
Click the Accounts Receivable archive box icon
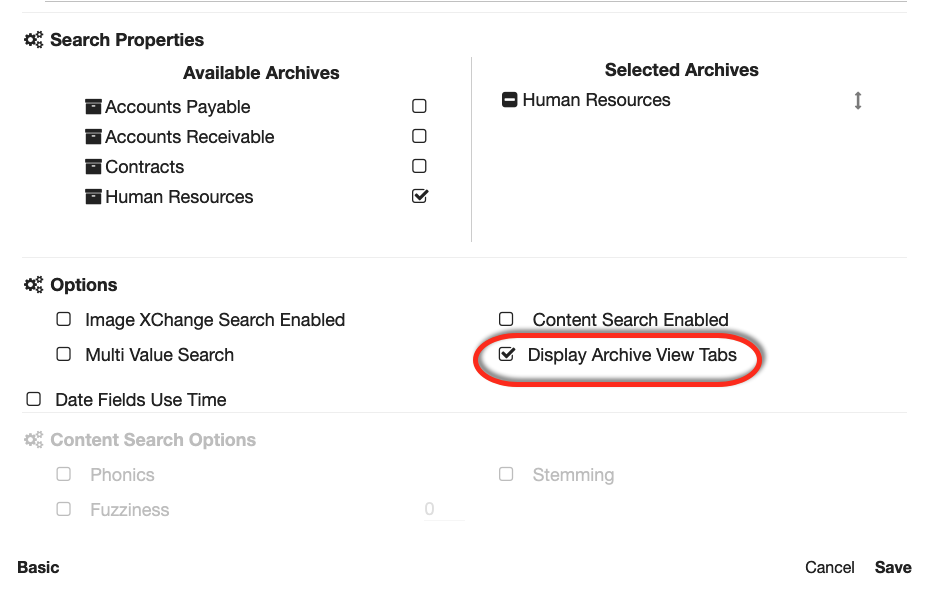[x=94, y=137]
